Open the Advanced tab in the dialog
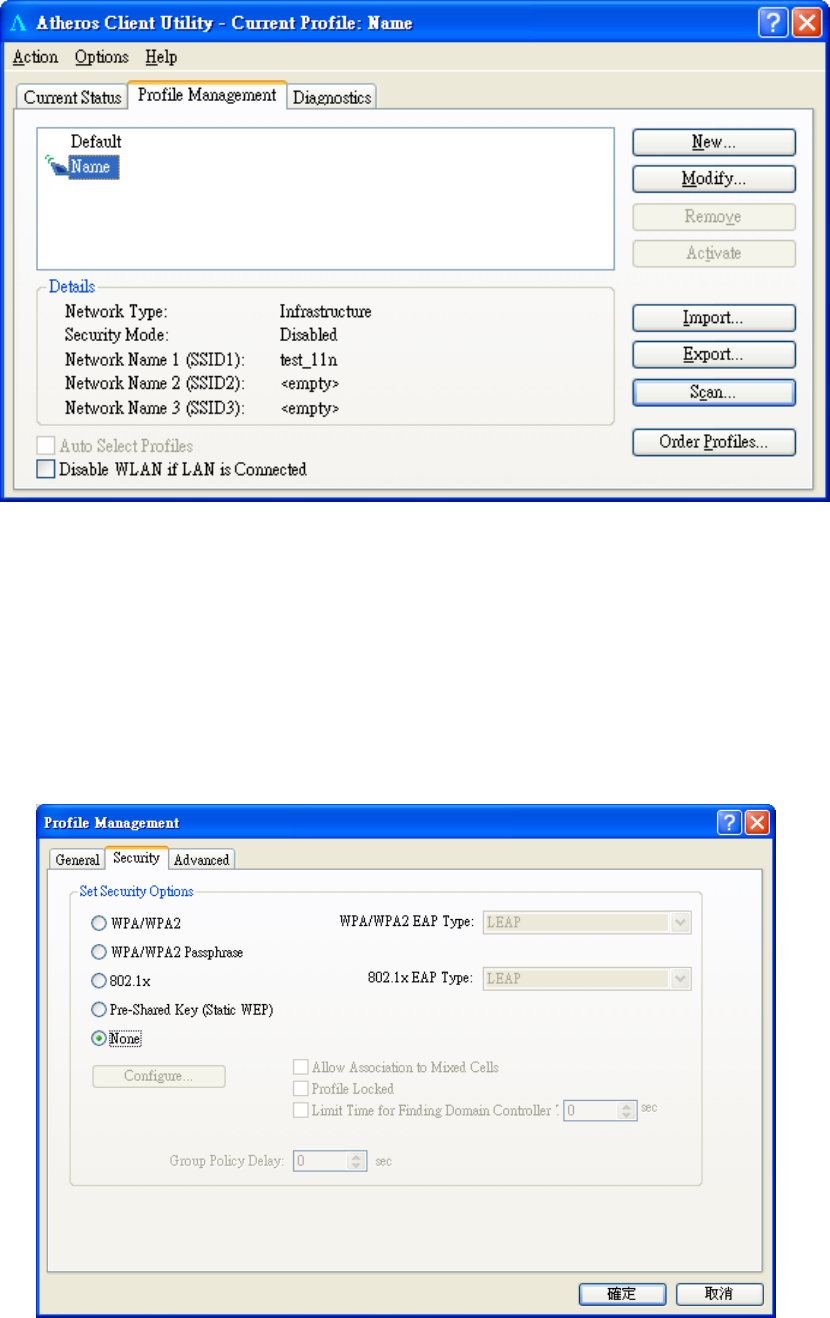 pyautogui.click(x=202, y=859)
